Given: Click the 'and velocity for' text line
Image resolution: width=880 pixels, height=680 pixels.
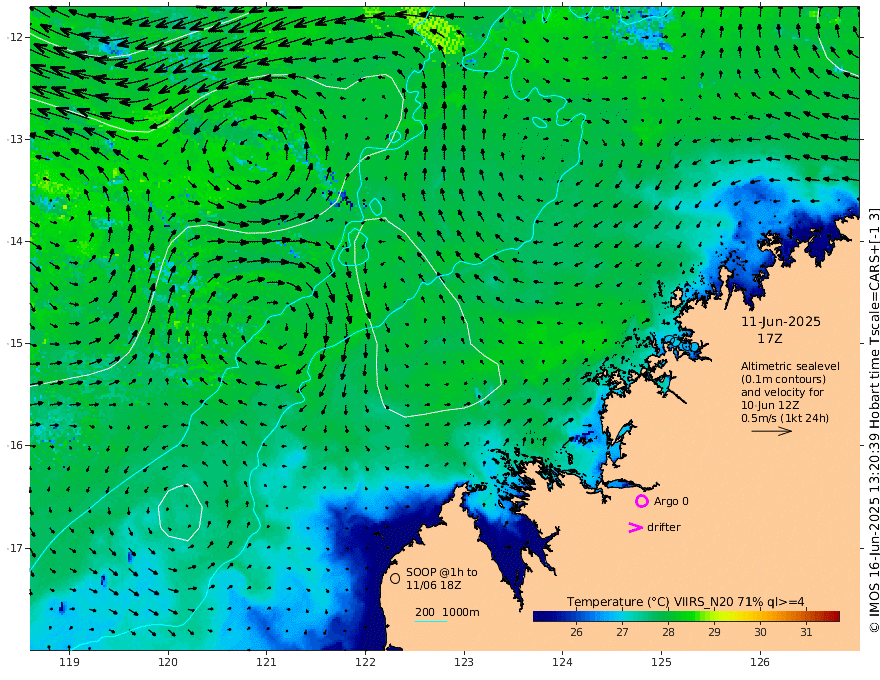Looking at the screenshot, I should point(782,392).
